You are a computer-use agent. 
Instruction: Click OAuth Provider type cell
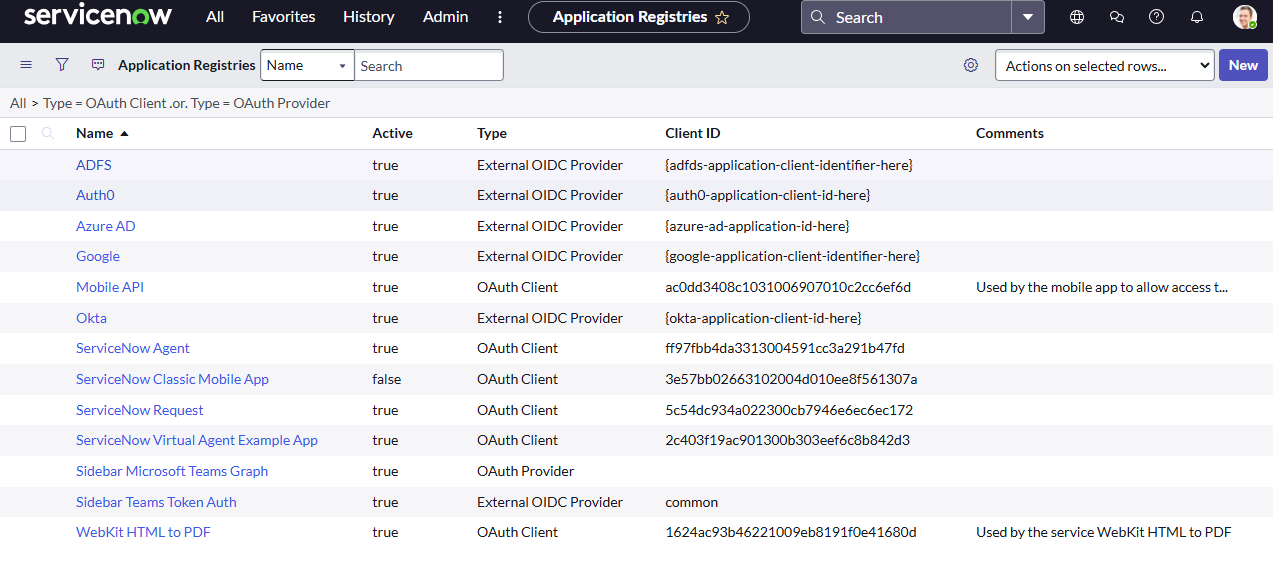pos(526,471)
